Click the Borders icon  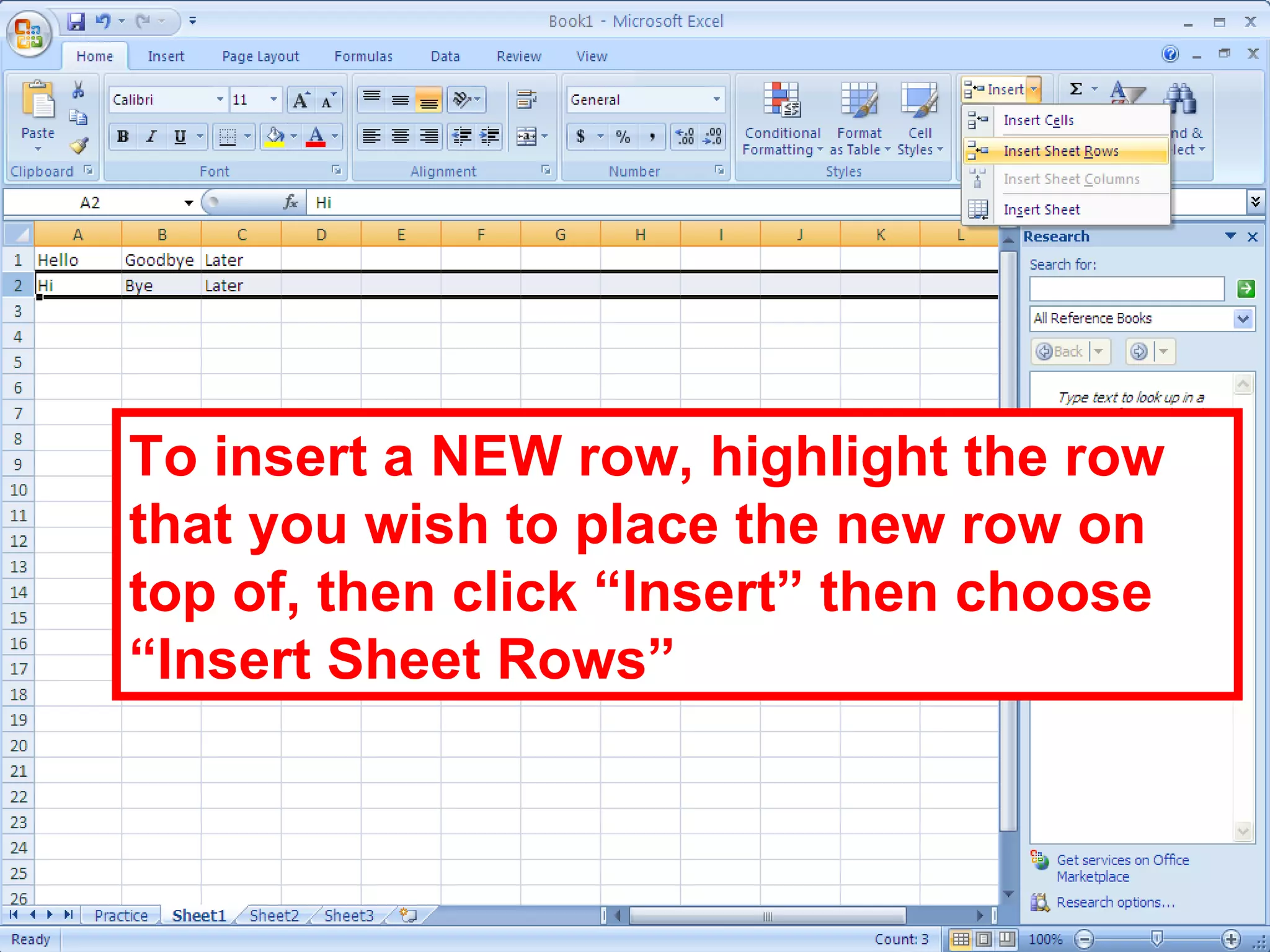[228, 136]
